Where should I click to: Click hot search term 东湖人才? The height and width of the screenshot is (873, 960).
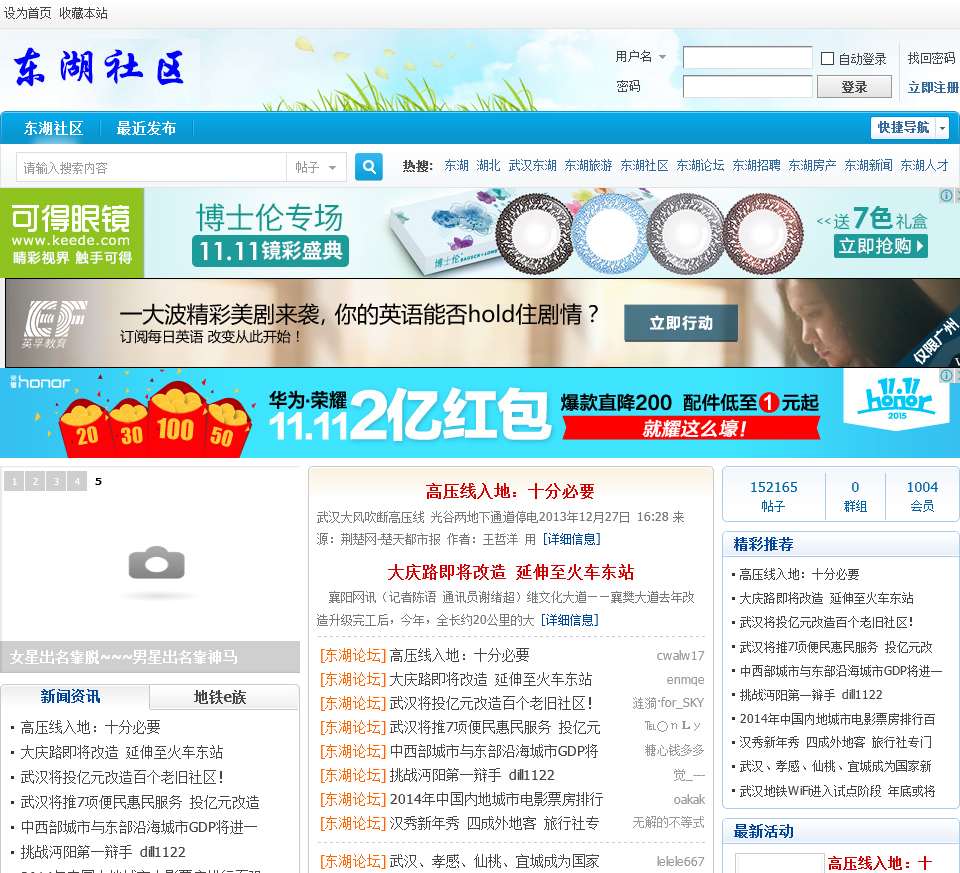pos(924,165)
